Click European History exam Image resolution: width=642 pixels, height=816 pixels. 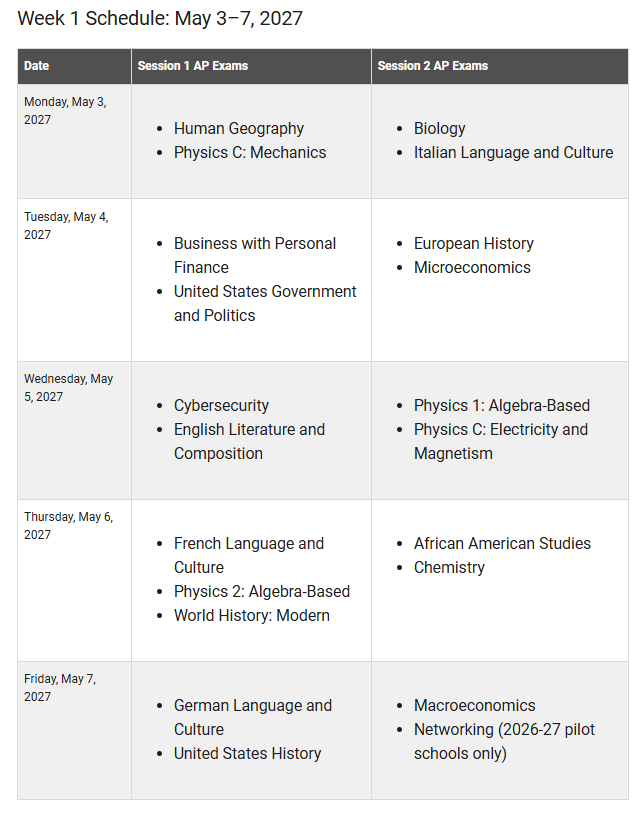coord(474,244)
